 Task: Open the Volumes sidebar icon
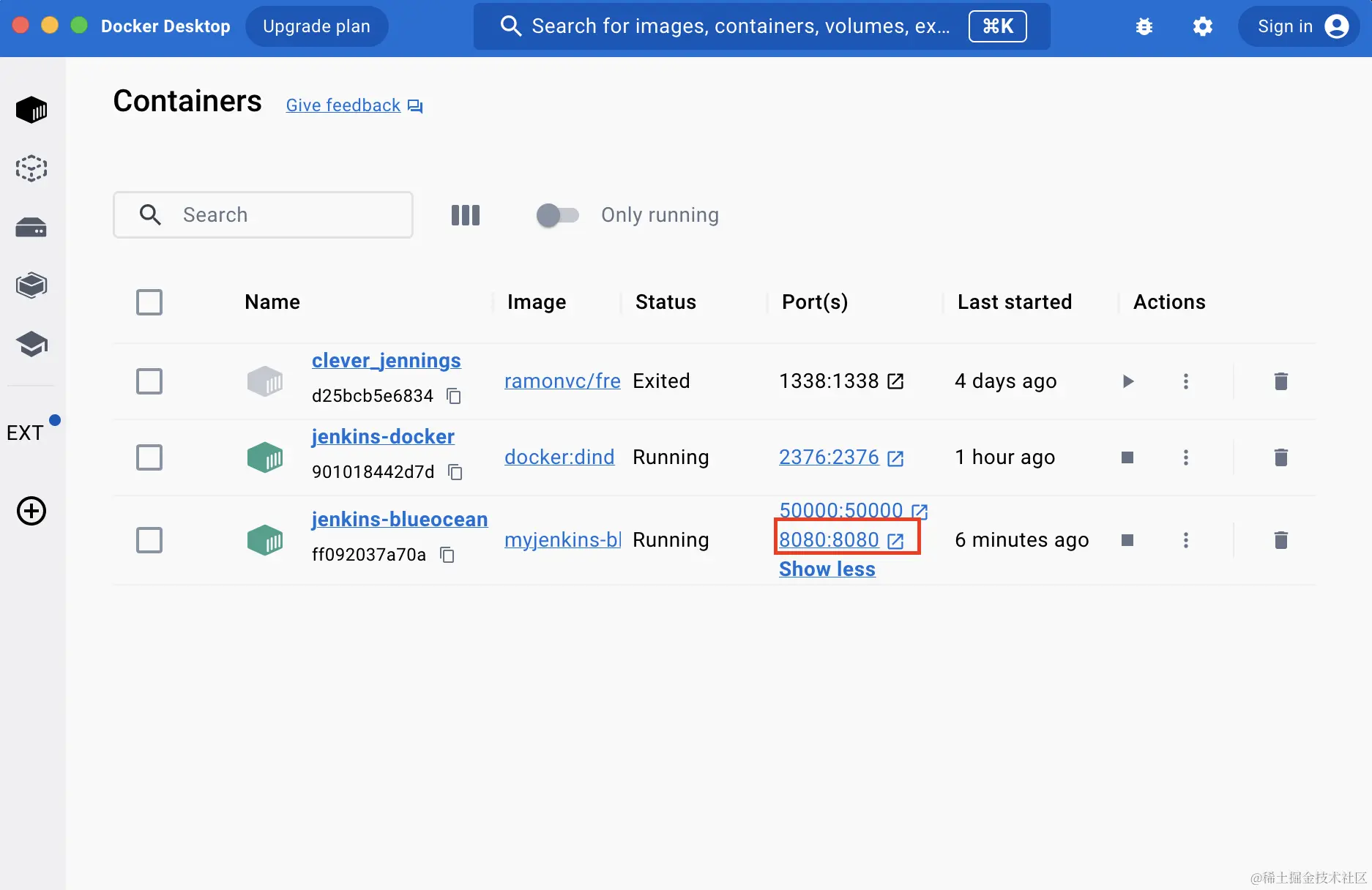[31, 228]
